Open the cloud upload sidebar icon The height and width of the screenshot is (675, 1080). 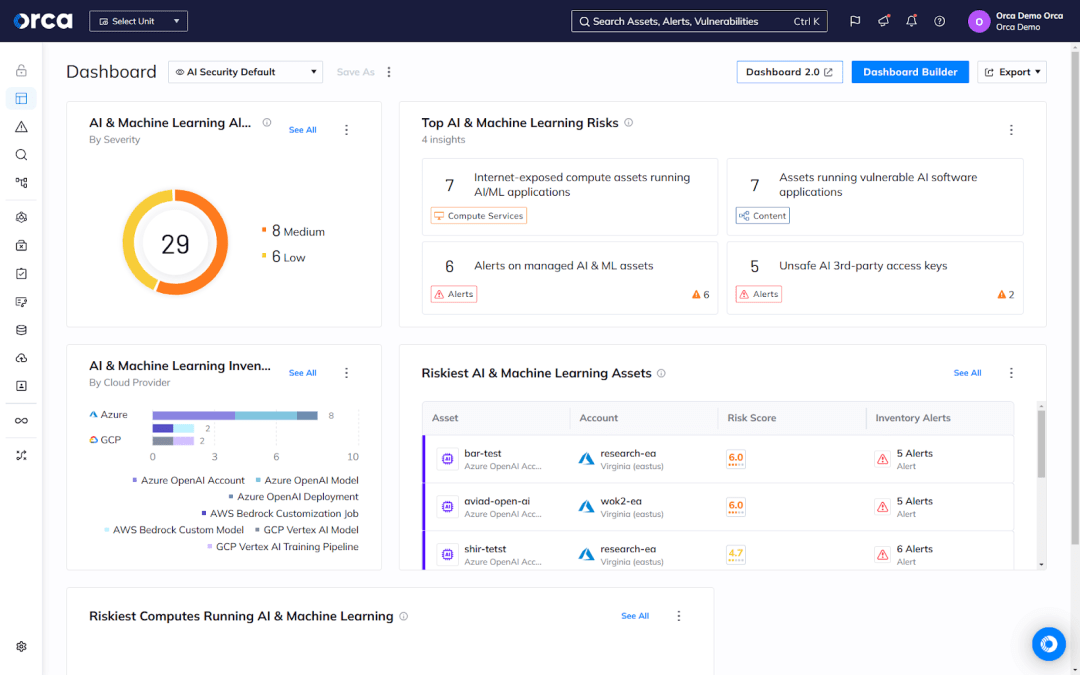click(21, 358)
